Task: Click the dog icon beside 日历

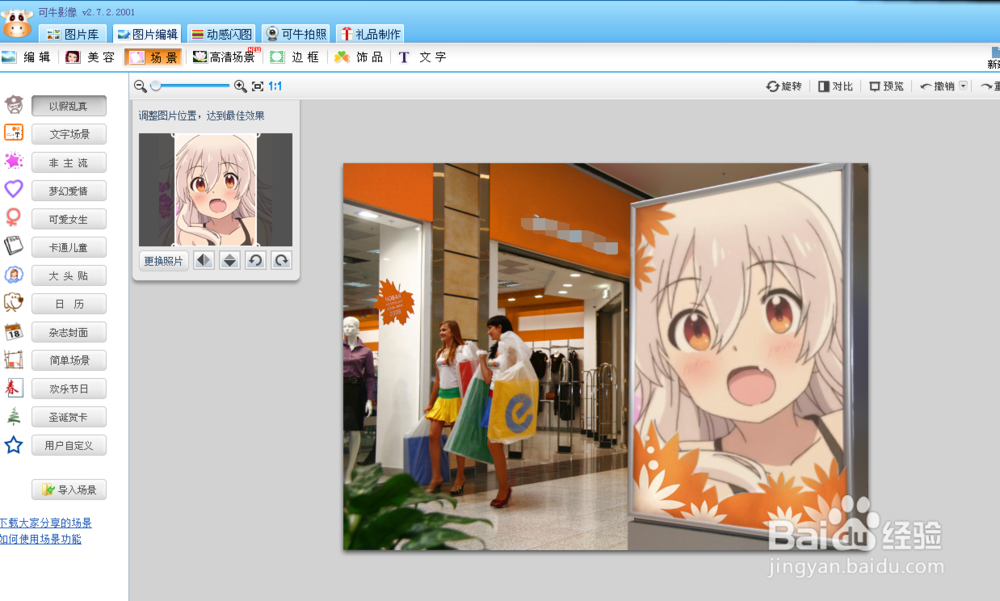Action: point(13,302)
